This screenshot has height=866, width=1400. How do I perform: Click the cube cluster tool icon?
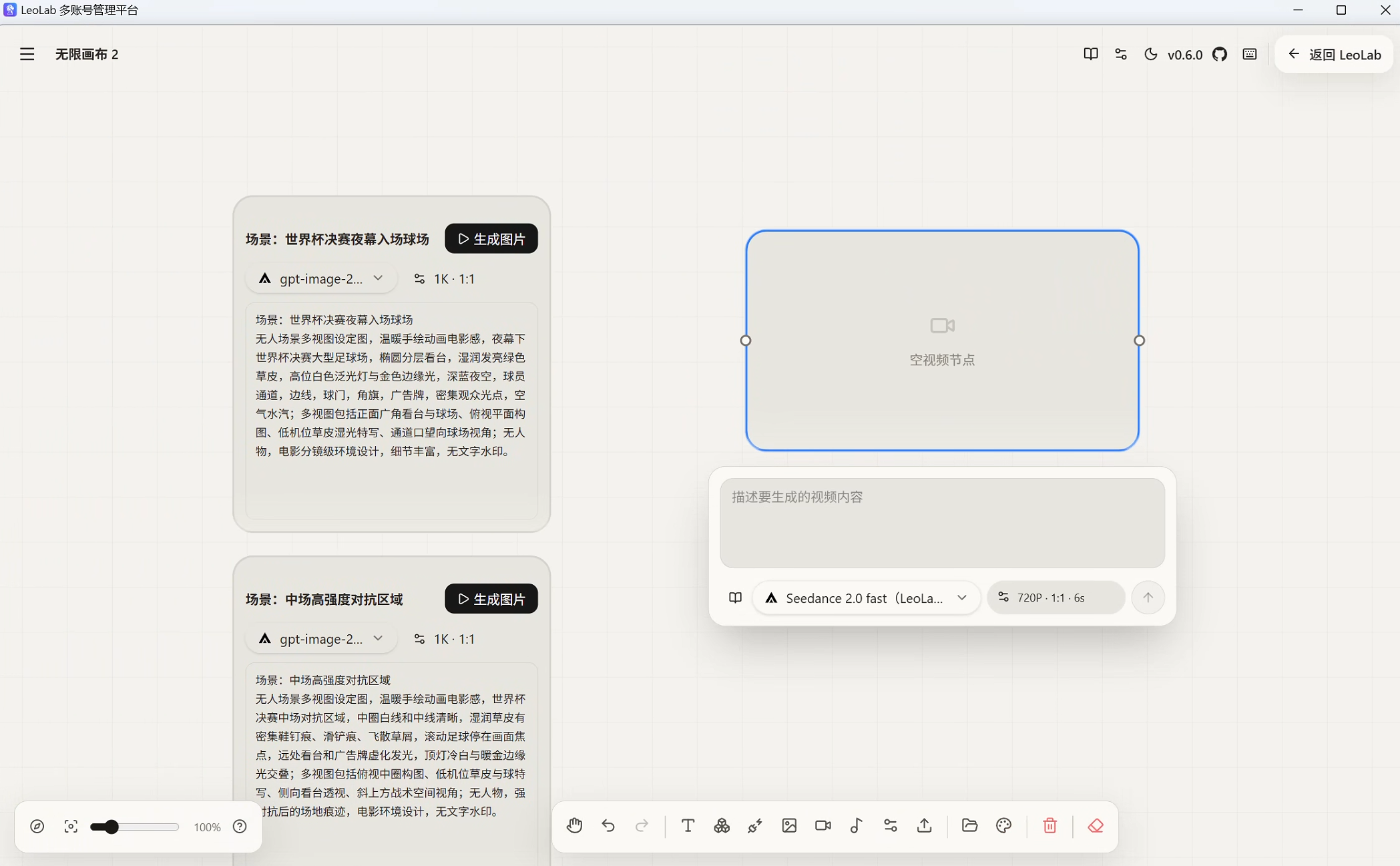(x=722, y=826)
